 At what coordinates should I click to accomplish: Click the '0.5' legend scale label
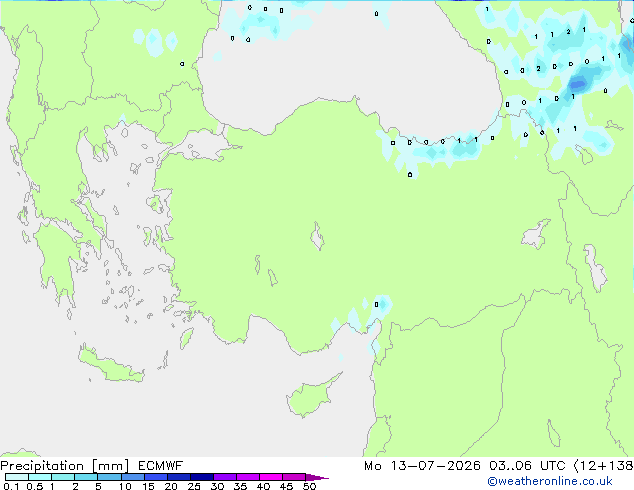pyautogui.click(x=34, y=486)
